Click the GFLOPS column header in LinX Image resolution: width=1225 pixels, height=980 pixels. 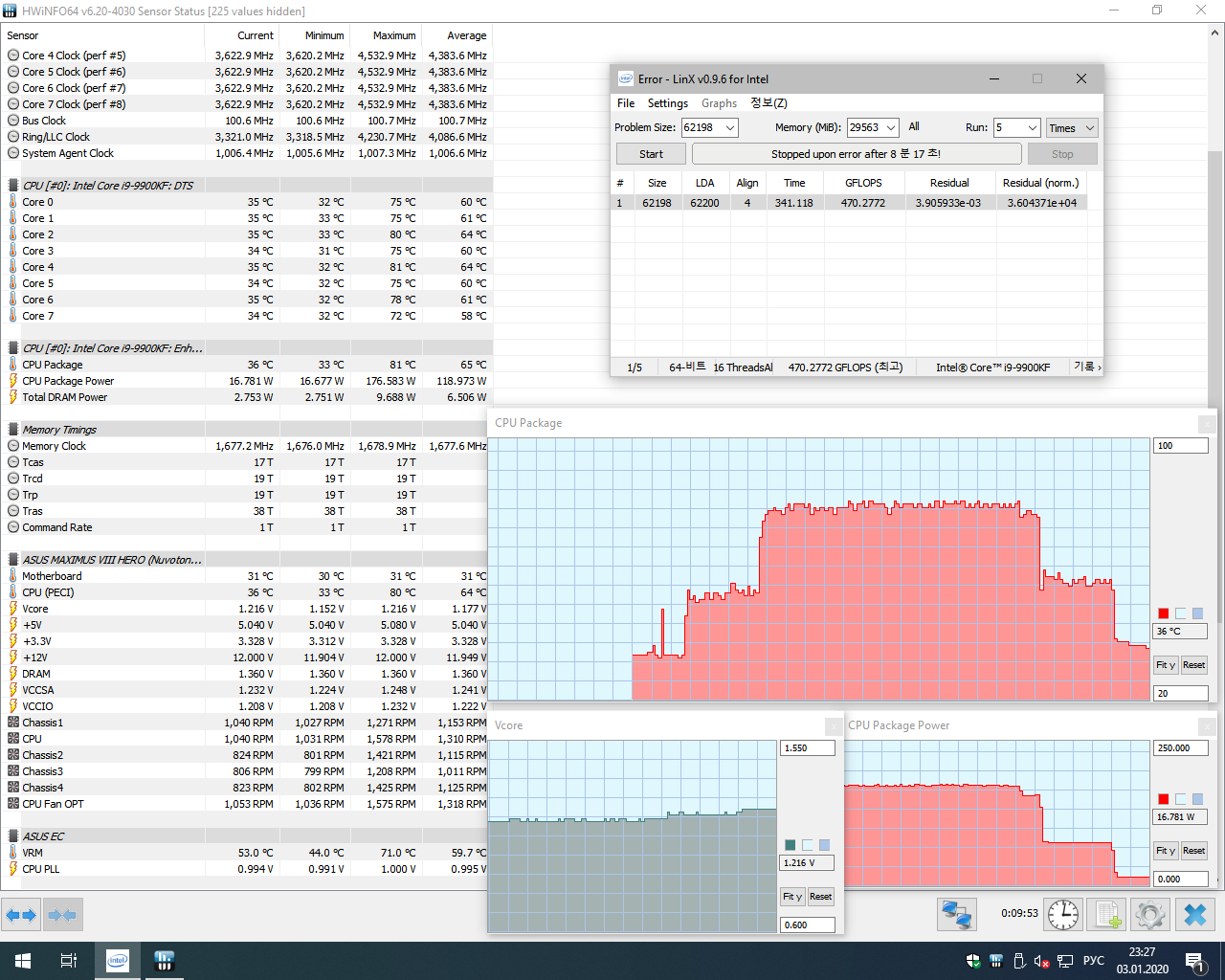(863, 183)
